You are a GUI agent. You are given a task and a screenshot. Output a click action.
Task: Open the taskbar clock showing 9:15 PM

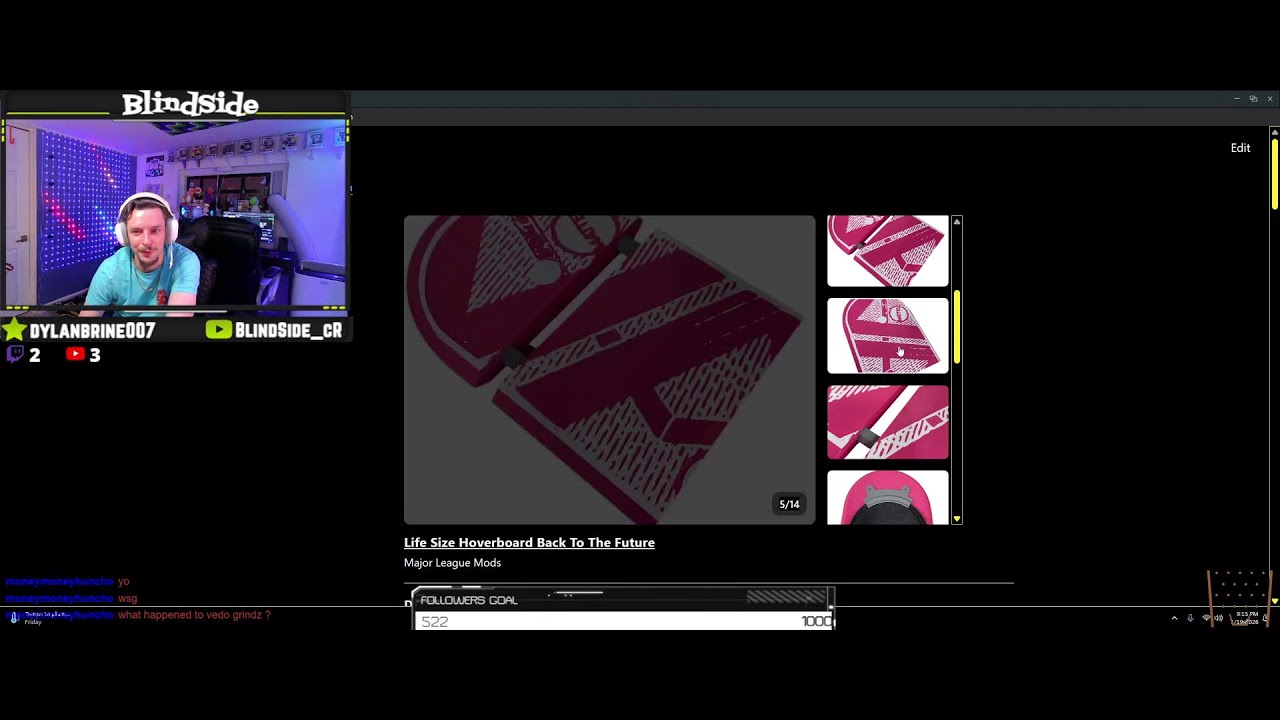tap(1247, 618)
